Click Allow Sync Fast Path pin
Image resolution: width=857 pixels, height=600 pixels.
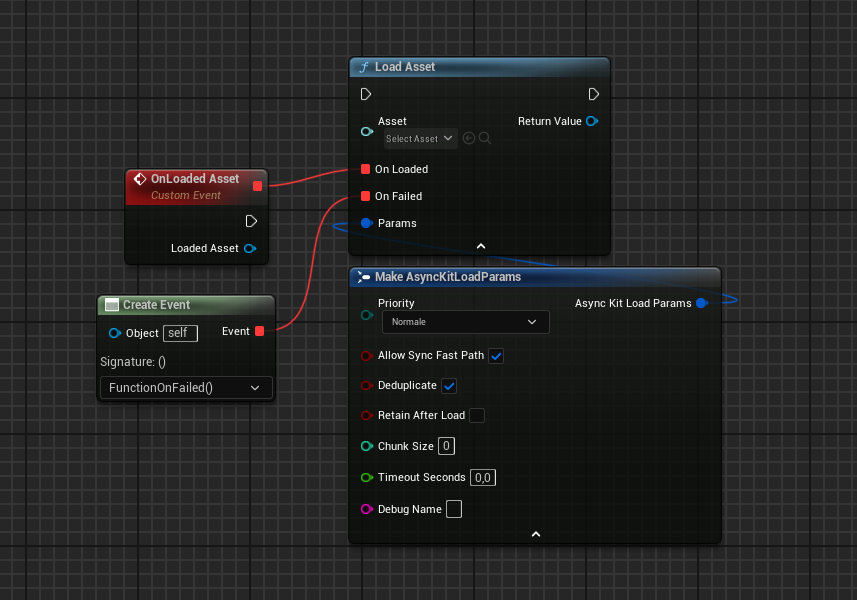[367, 356]
